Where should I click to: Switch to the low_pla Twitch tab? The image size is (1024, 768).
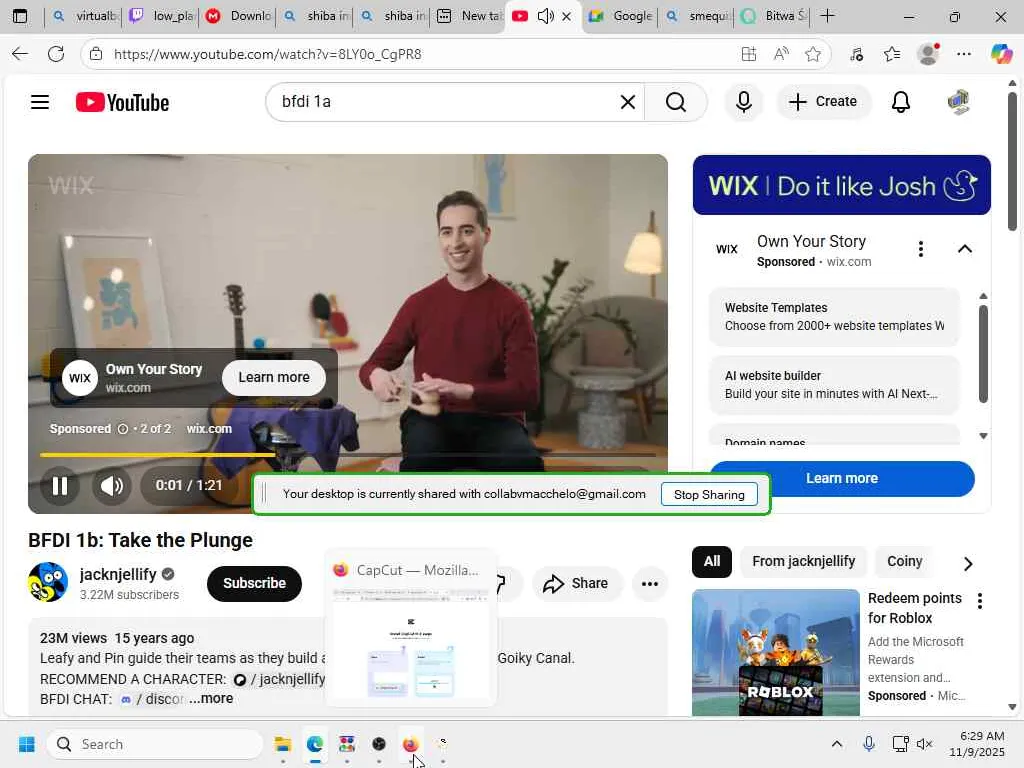[162, 16]
